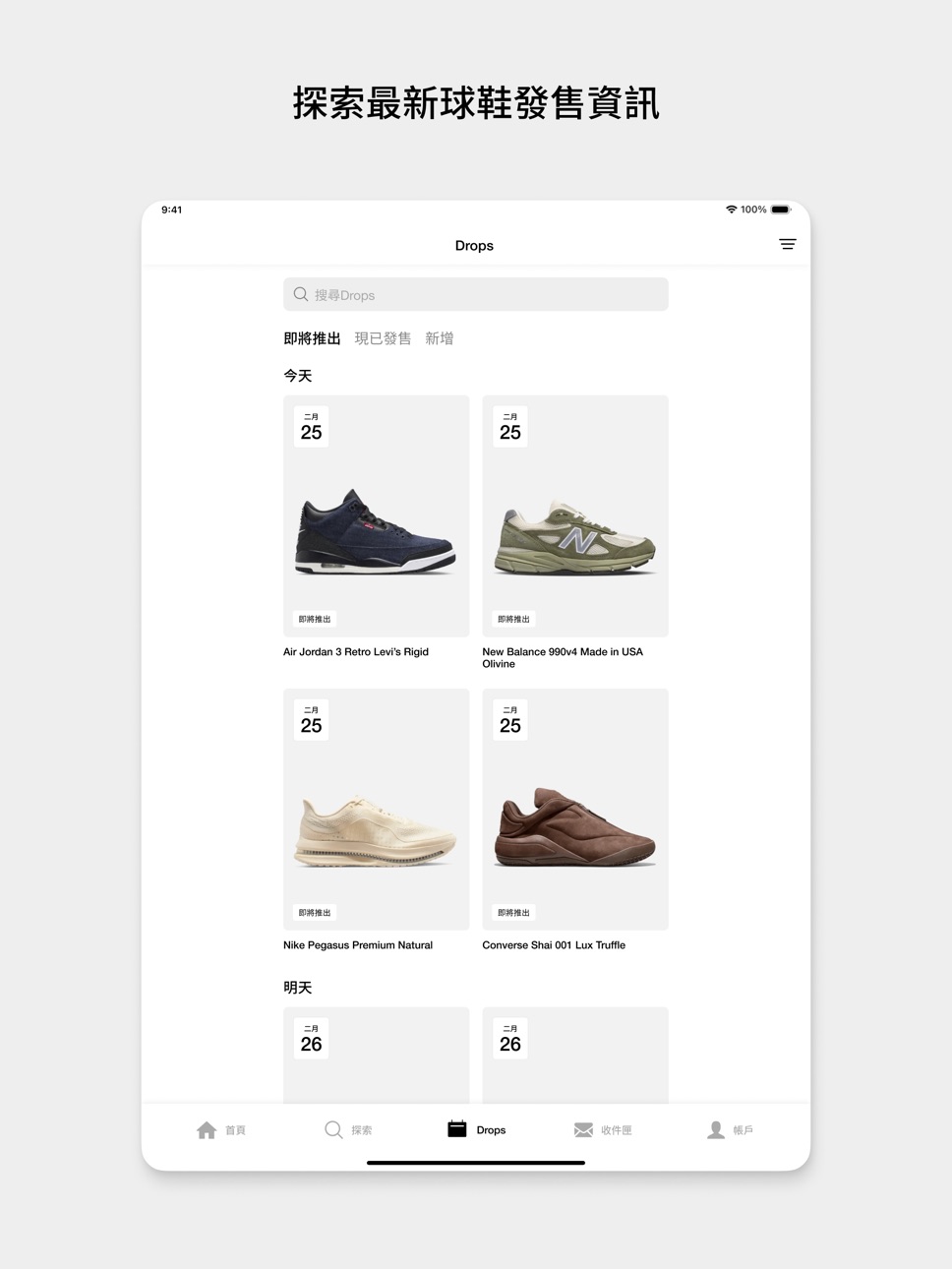This screenshot has height=1269, width=952.
Task: Open the Air Jordan 3 Retro Levi's shoe image
Action: [376, 532]
